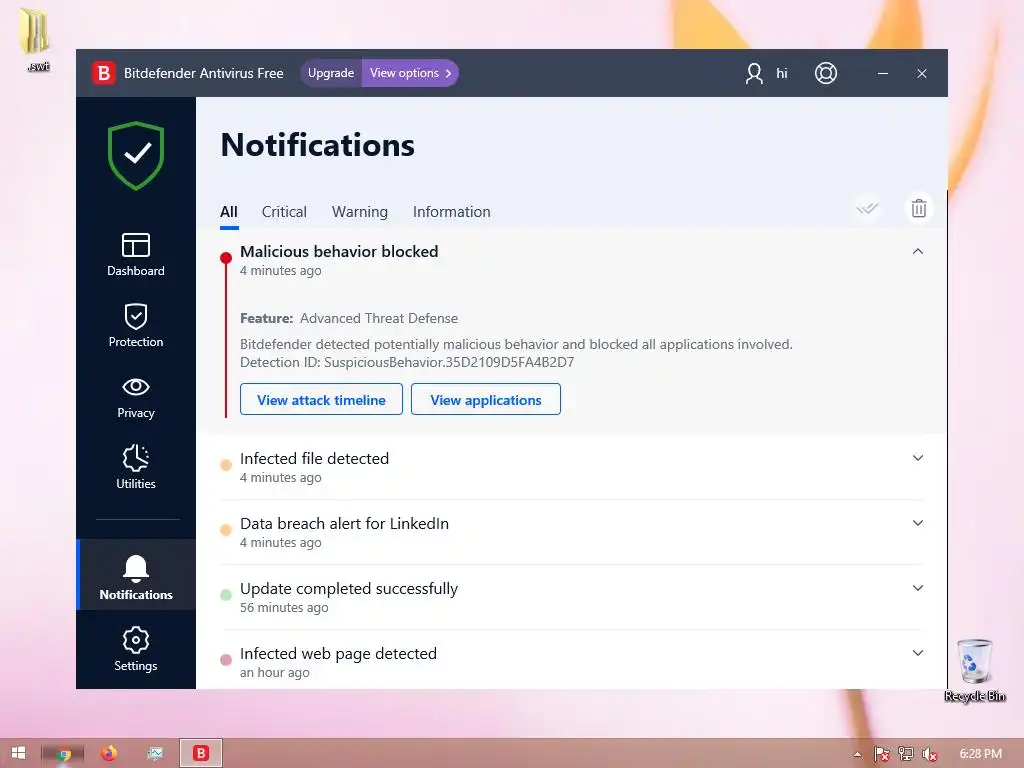Image resolution: width=1024 pixels, height=768 pixels.
Task: Mark all notifications as read
Action: click(x=868, y=208)
